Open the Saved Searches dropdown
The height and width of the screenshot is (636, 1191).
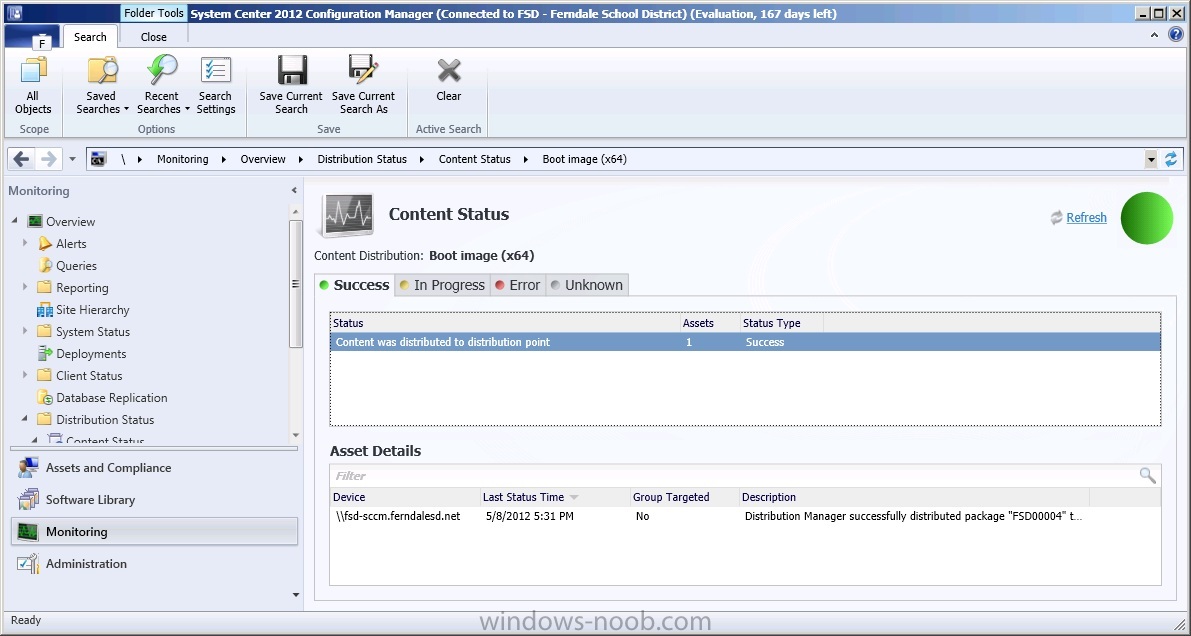pyautogui.click(x=102, y=85)
